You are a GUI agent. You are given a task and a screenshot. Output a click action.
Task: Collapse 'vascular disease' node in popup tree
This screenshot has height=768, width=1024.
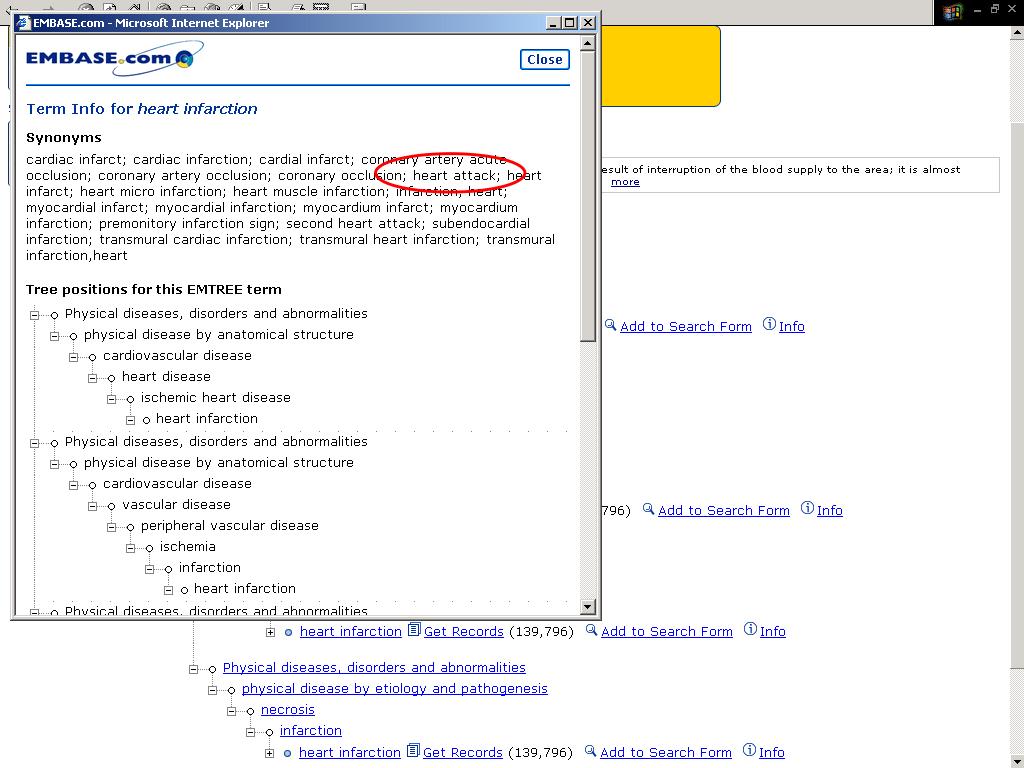(93, 506)
